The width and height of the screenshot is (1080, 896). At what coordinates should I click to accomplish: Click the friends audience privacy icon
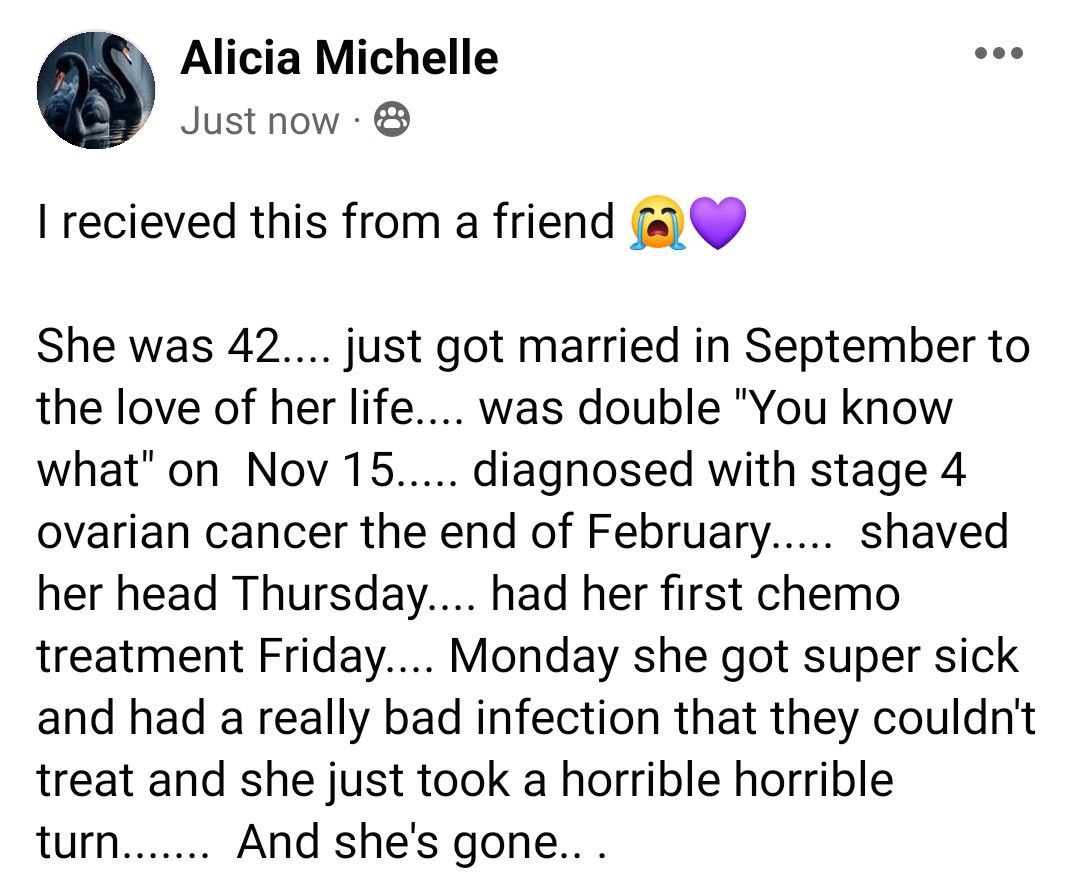click(x=392, y=121)
